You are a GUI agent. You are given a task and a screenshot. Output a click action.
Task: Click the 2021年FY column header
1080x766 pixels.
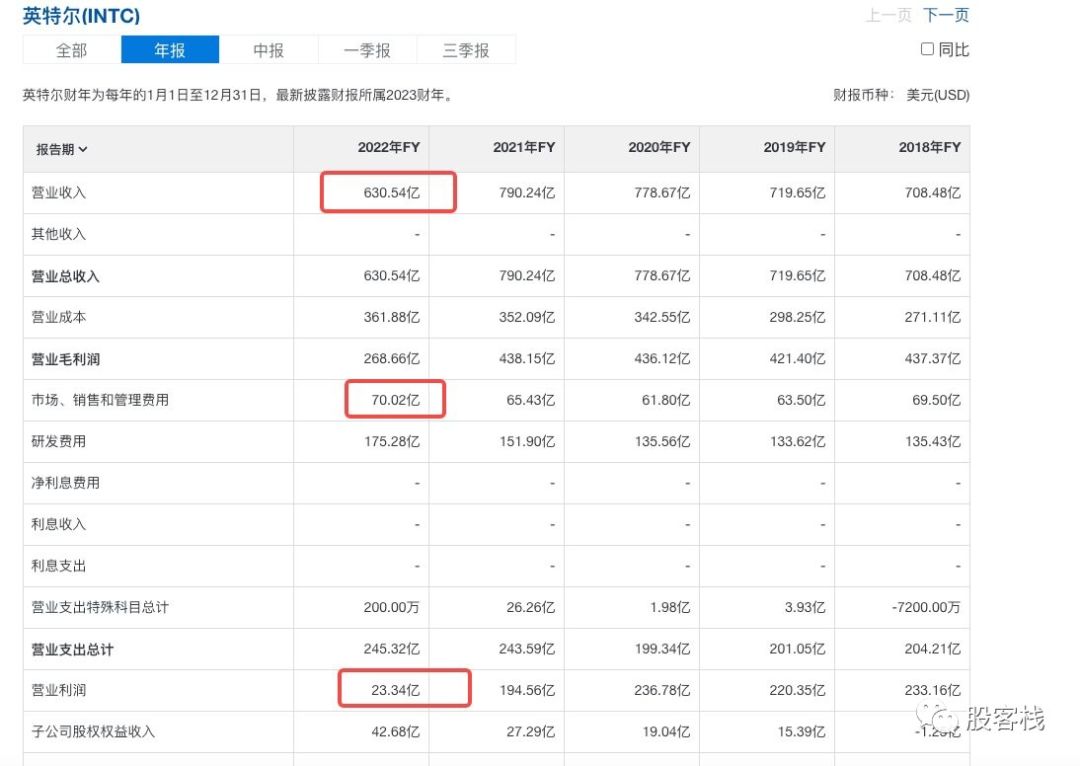524,147
